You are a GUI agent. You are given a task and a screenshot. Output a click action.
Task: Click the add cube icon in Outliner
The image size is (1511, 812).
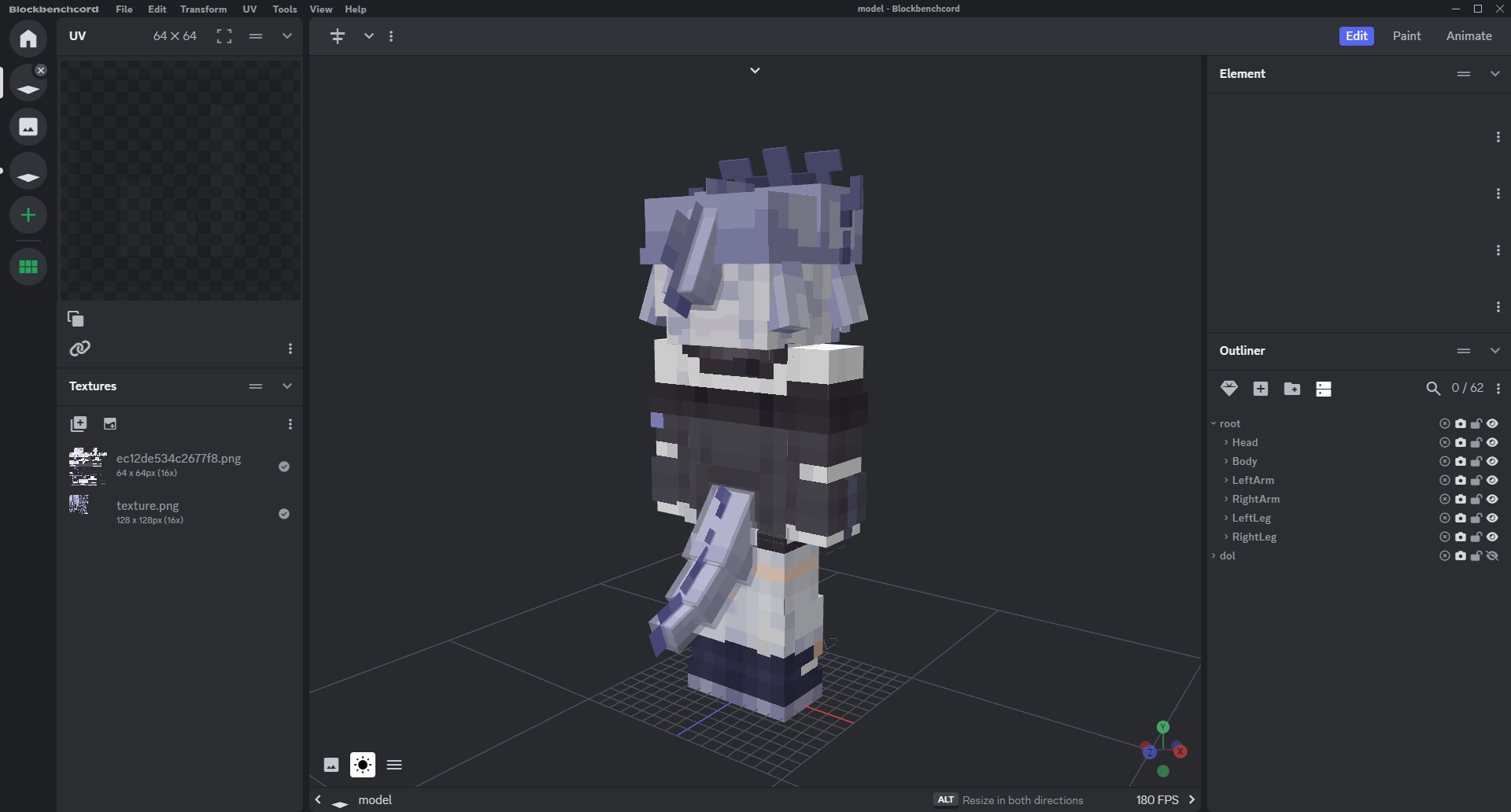tap(1261, 389)
